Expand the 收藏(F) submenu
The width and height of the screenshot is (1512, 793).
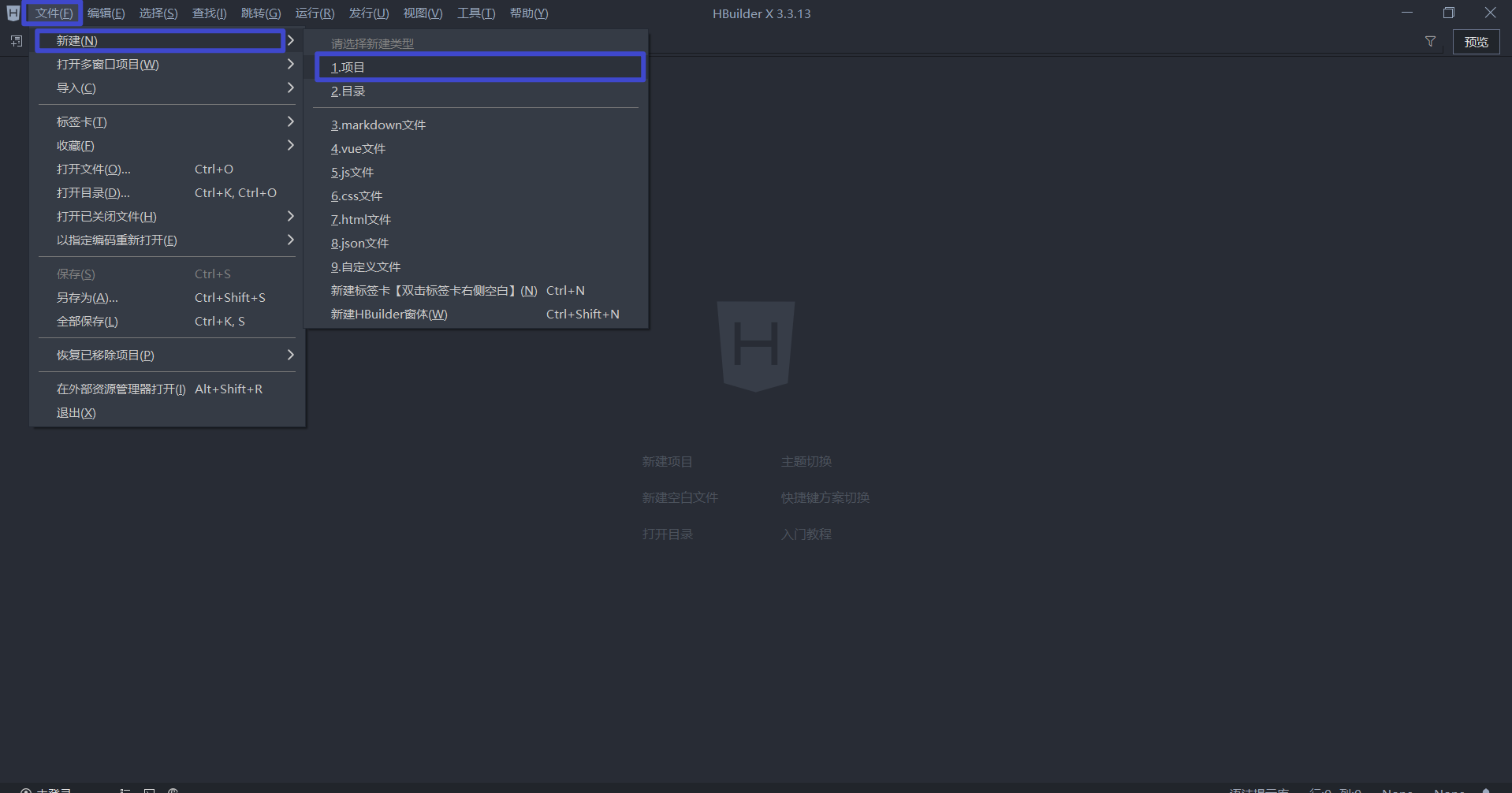pos(166,146)
